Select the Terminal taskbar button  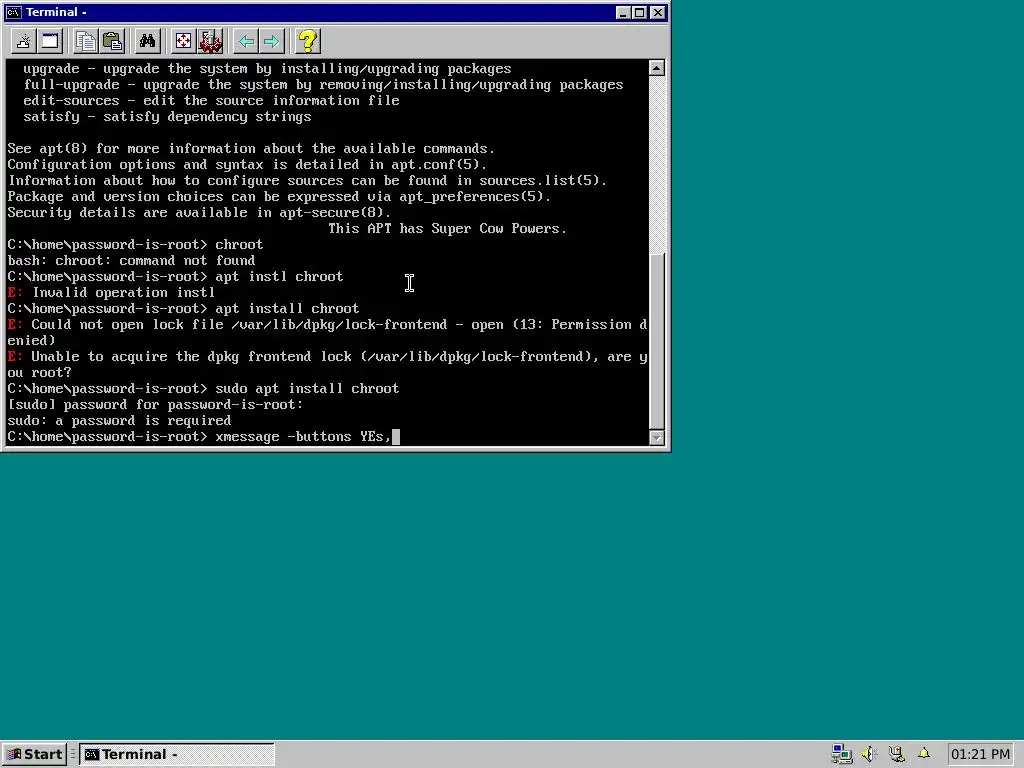177,754
